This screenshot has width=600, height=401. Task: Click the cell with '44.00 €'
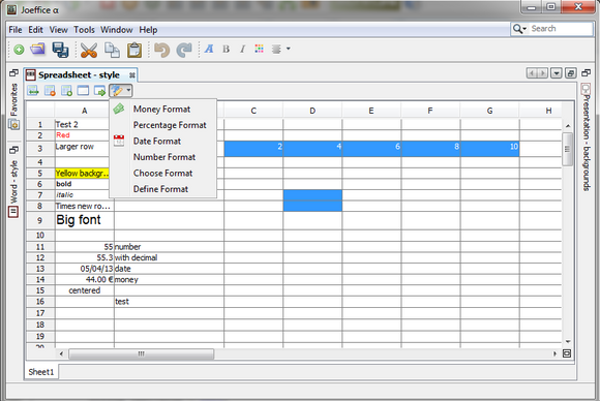(85, 280)
